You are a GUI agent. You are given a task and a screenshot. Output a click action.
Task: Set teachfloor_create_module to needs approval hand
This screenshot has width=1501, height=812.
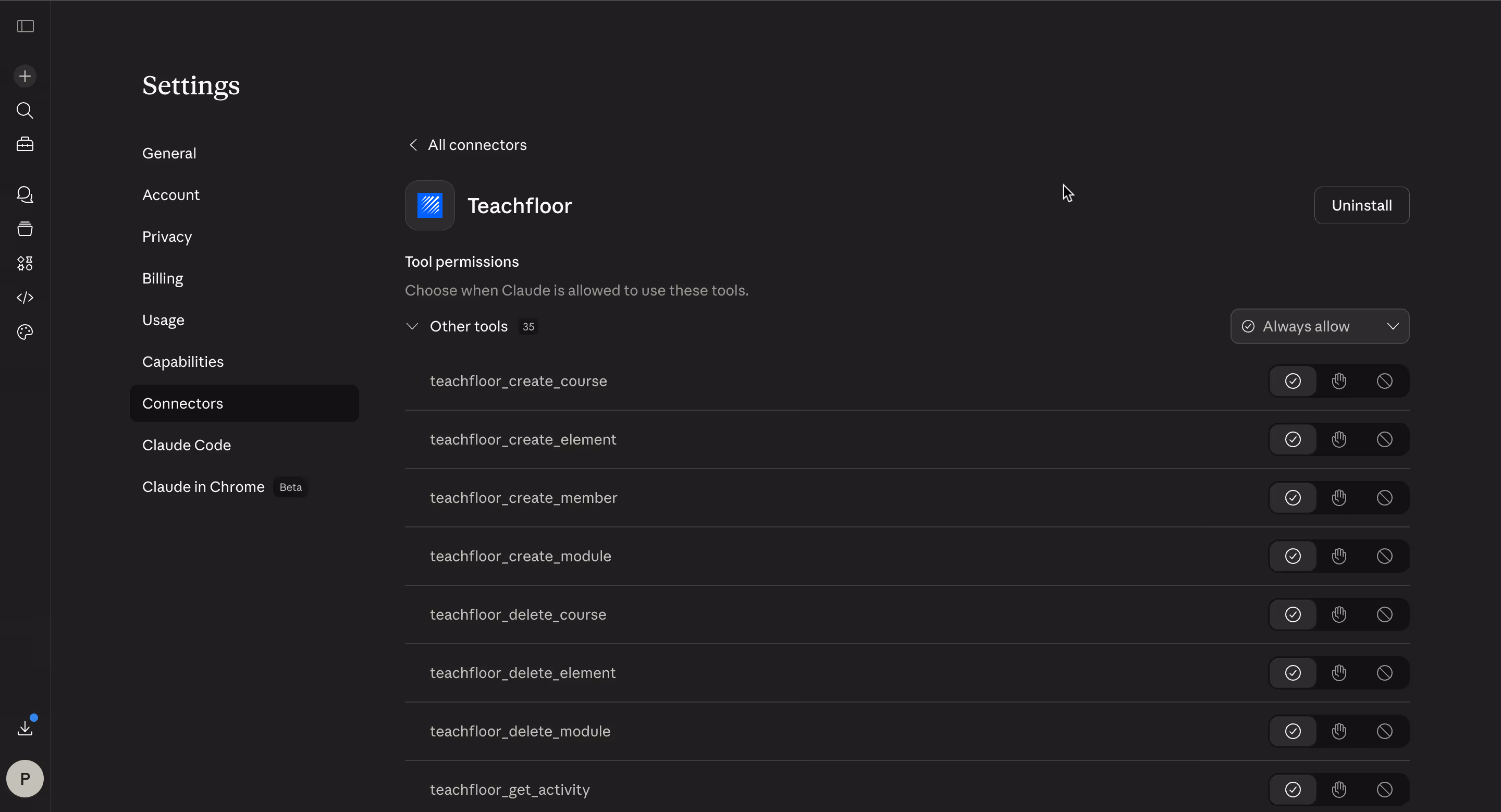(x=1339, y=556)
